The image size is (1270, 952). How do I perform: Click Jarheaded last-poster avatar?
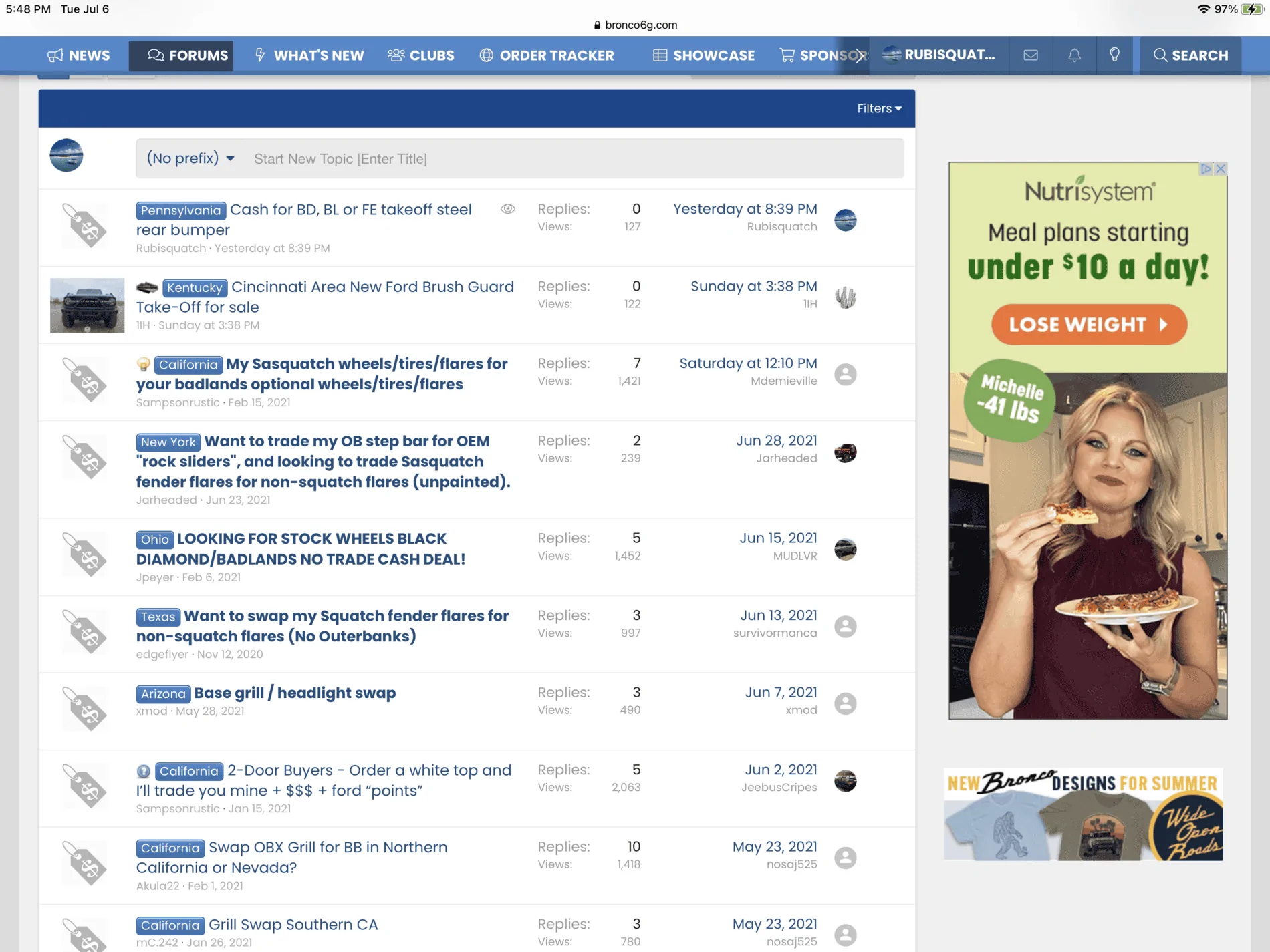coord(846,452)
